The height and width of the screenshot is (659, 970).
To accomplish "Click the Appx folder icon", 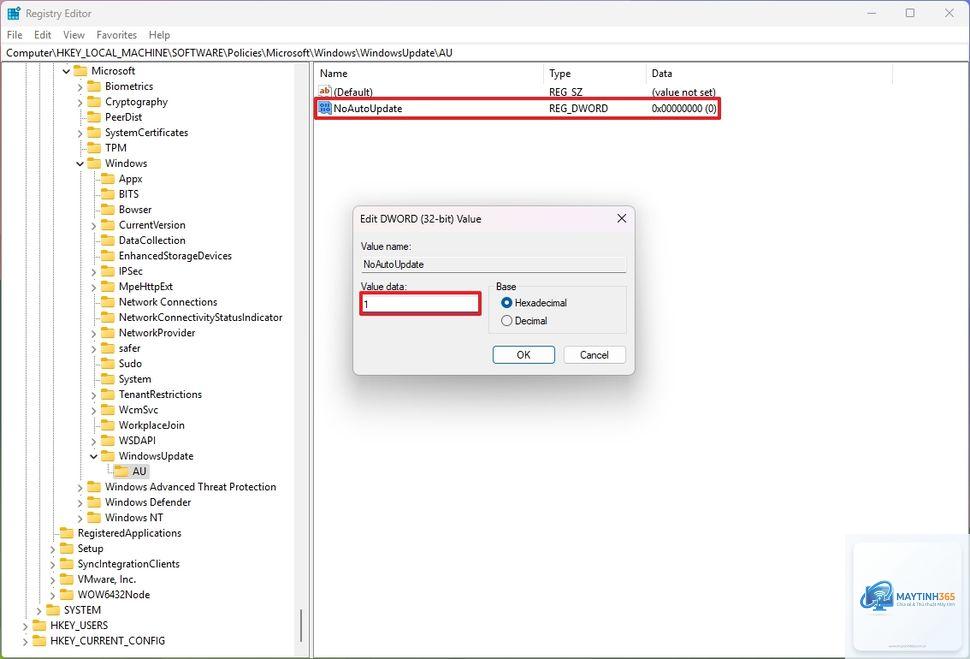I will [x=108, y=179].
